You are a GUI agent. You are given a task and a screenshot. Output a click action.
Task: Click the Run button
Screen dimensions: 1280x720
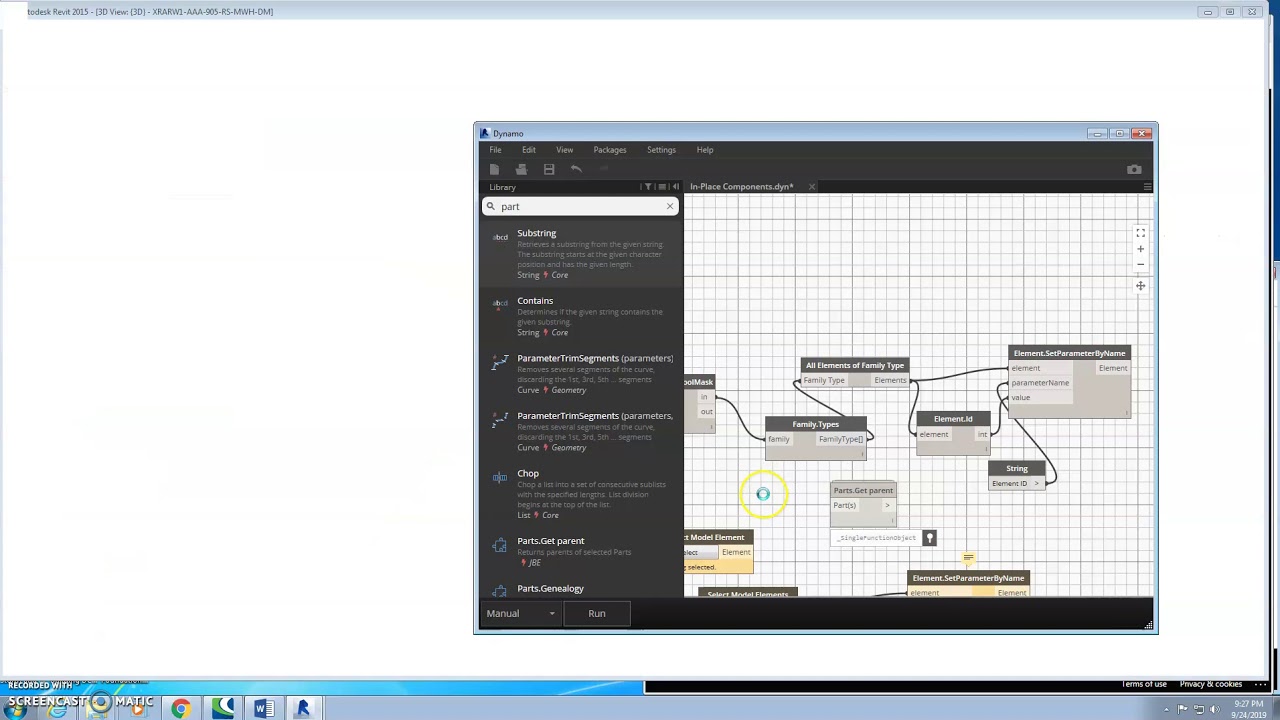click(597, 613)
